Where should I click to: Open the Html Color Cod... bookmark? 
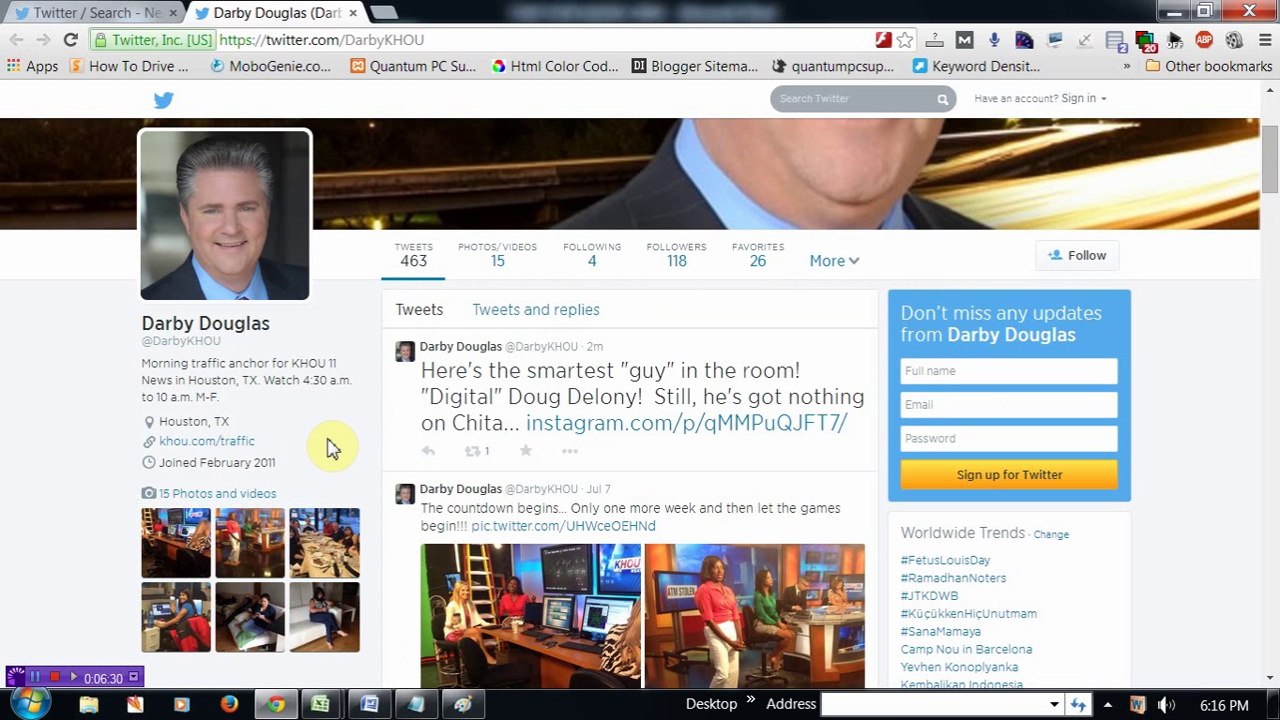555,66
